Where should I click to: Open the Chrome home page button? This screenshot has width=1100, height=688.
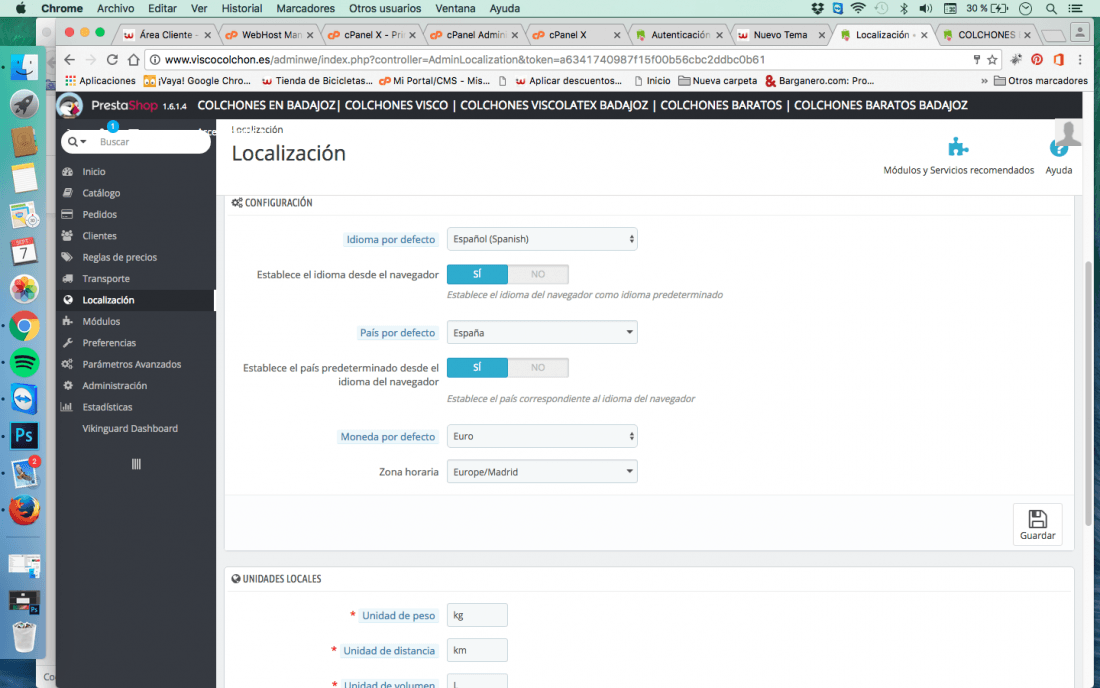coord(133,60)
